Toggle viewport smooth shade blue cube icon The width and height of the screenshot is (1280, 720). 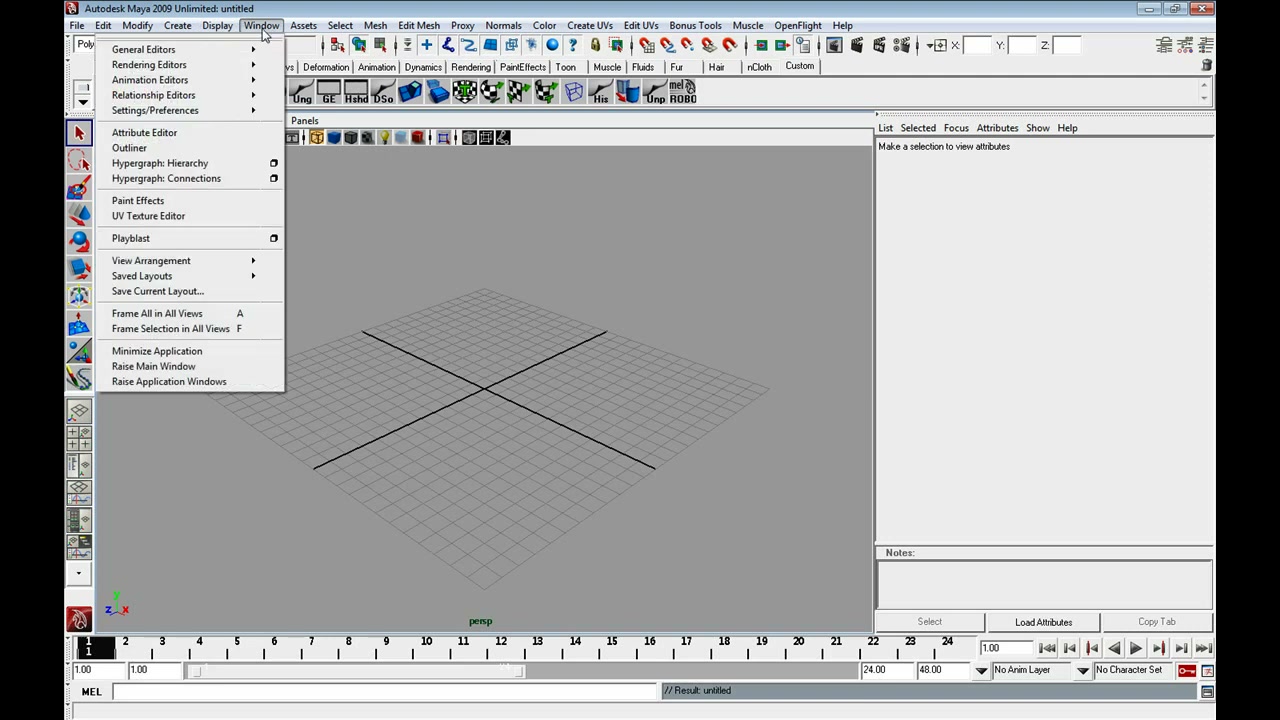tap(334, 138)
